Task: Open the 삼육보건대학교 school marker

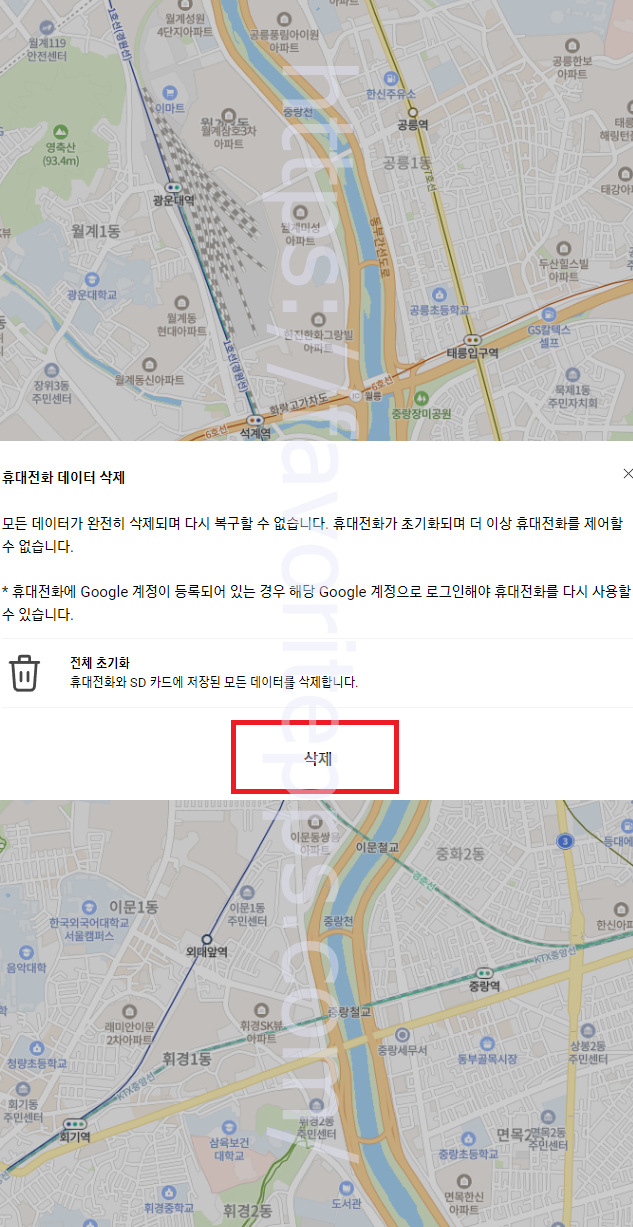Action: [x=227, y=1127]
